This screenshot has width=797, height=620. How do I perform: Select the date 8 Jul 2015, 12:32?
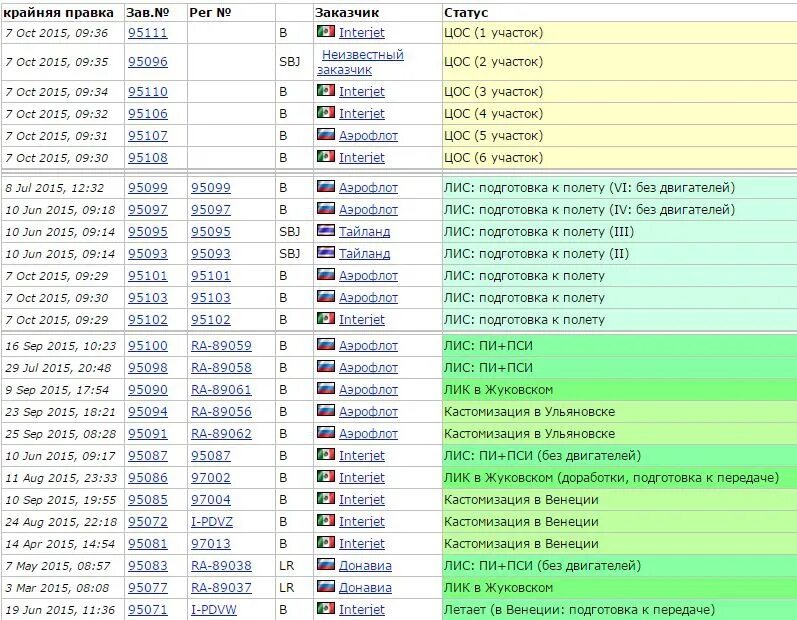pyautogui.click(x=54, y=188)
